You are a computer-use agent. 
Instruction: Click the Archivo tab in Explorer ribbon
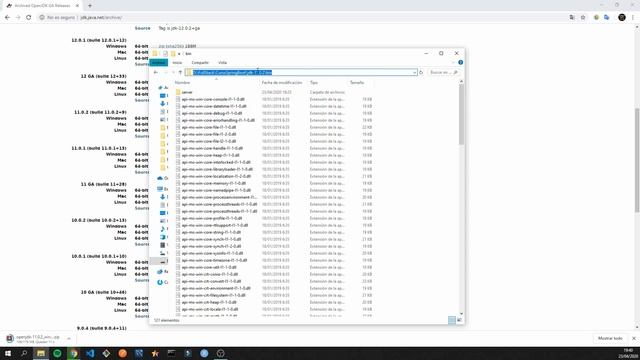tap(158, 62)
